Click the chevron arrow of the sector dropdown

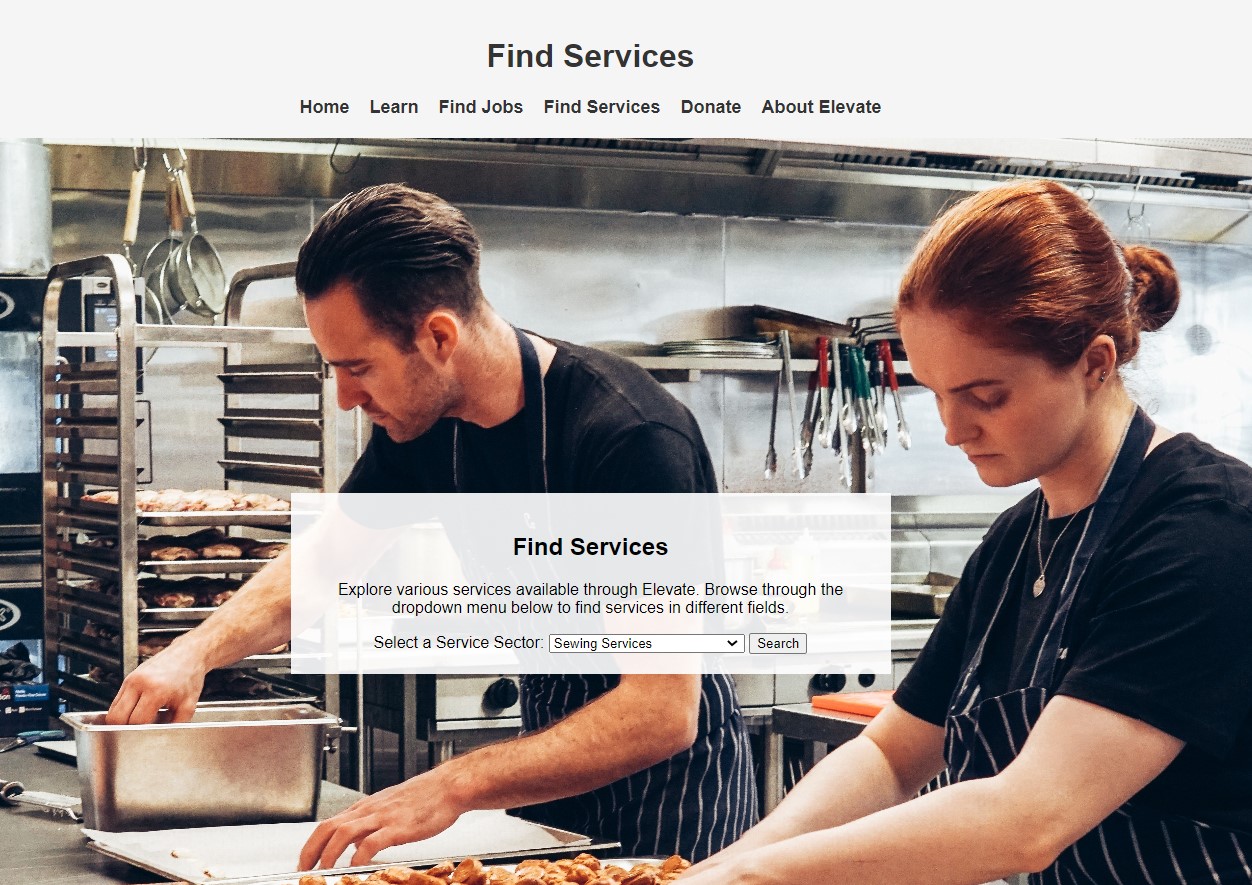[733, 643]
